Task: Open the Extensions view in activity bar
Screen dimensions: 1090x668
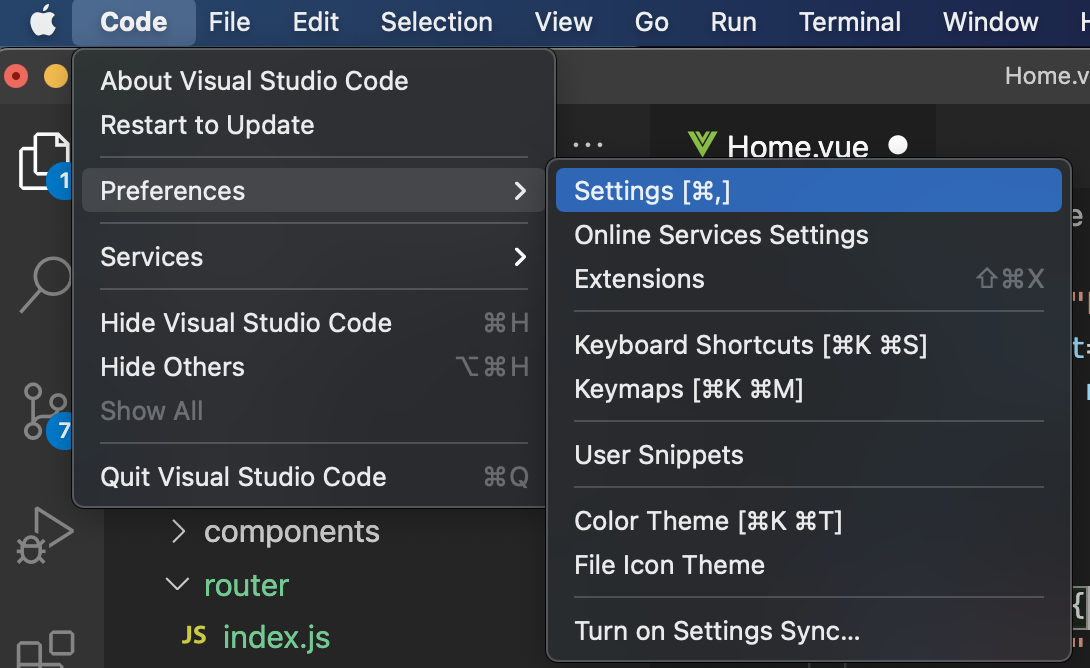Action: (x=46, y=649)
